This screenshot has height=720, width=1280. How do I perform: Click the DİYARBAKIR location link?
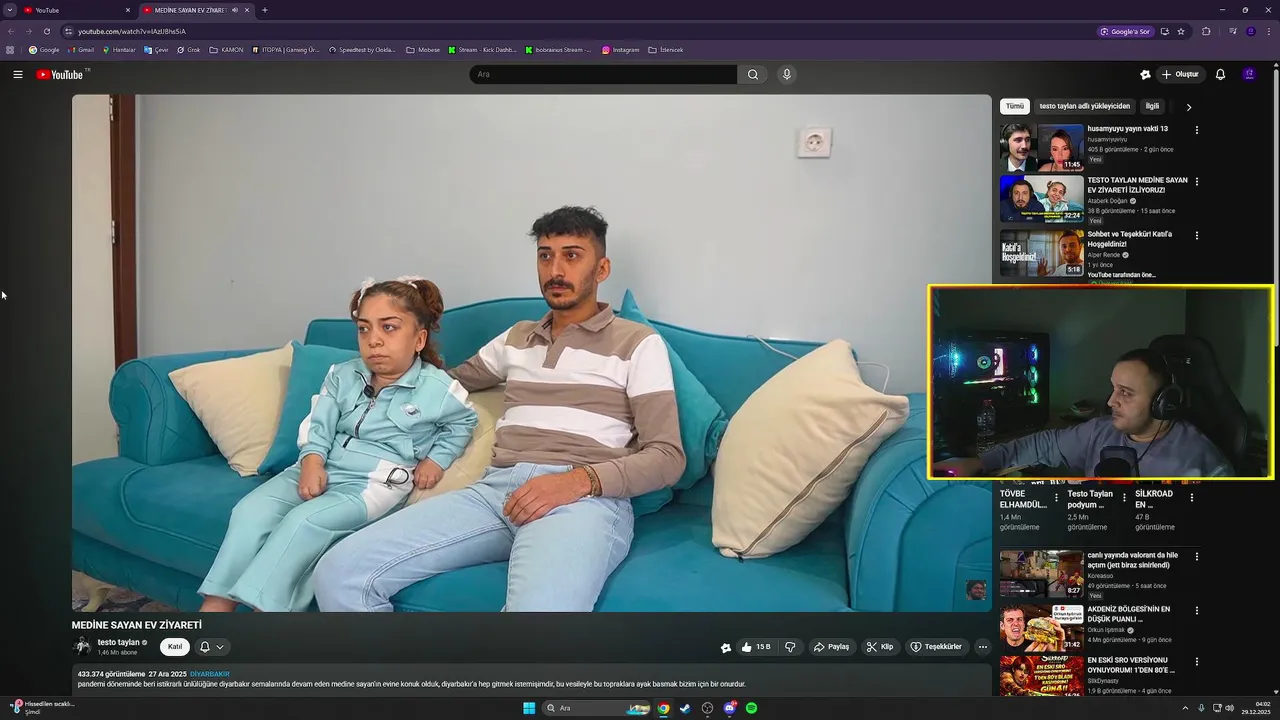pyautogui.click(x=210, y=674)
